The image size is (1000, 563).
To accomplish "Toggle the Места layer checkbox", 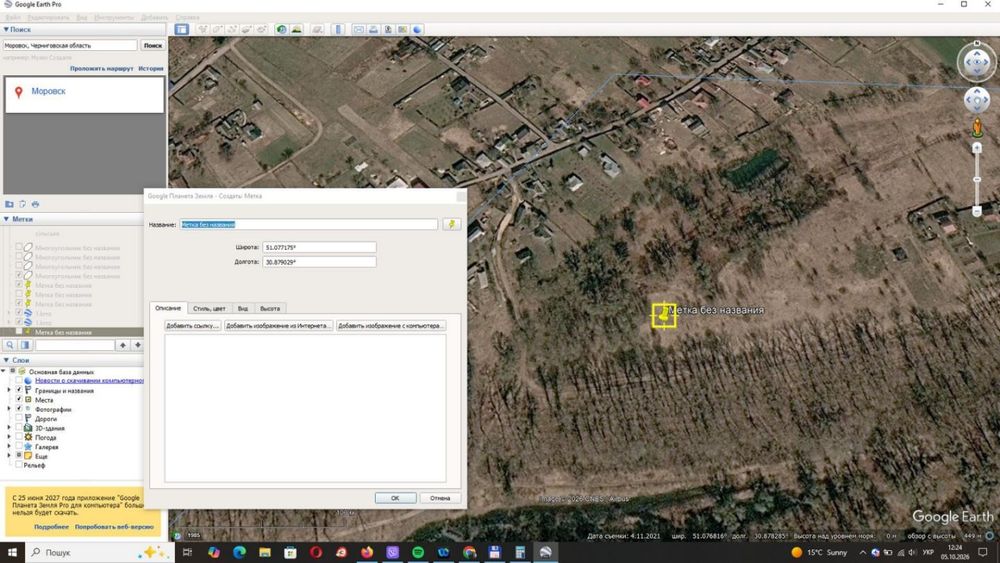I will [18, 399].
